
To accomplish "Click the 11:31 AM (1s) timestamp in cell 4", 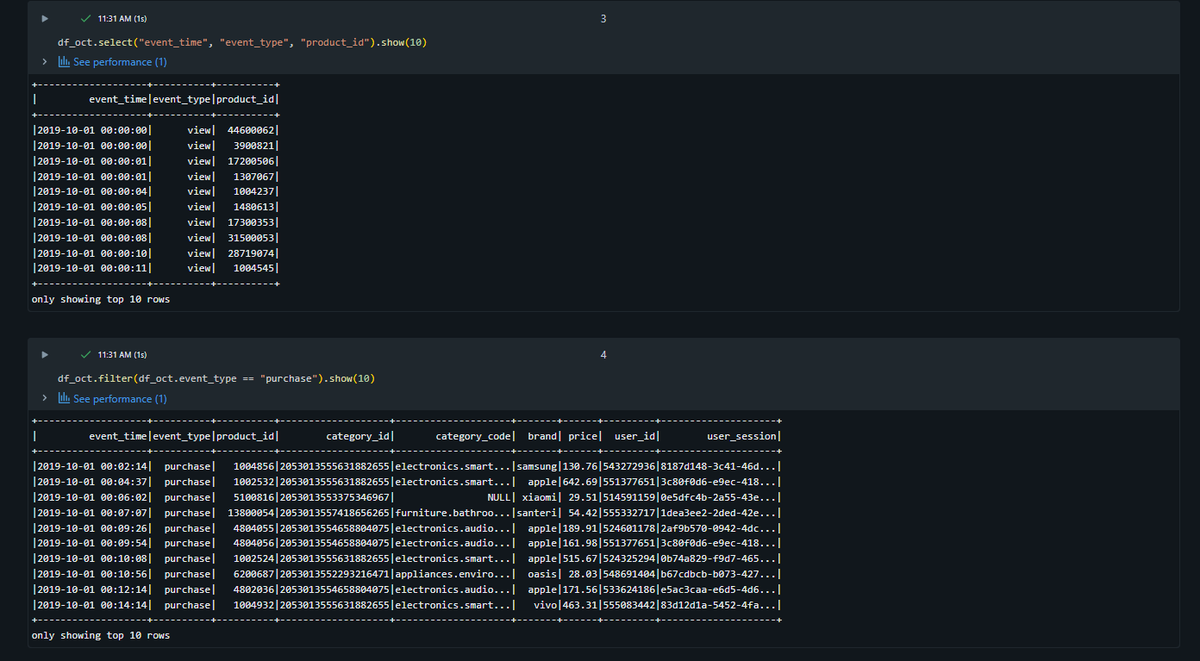I will (x=123, y=355).
